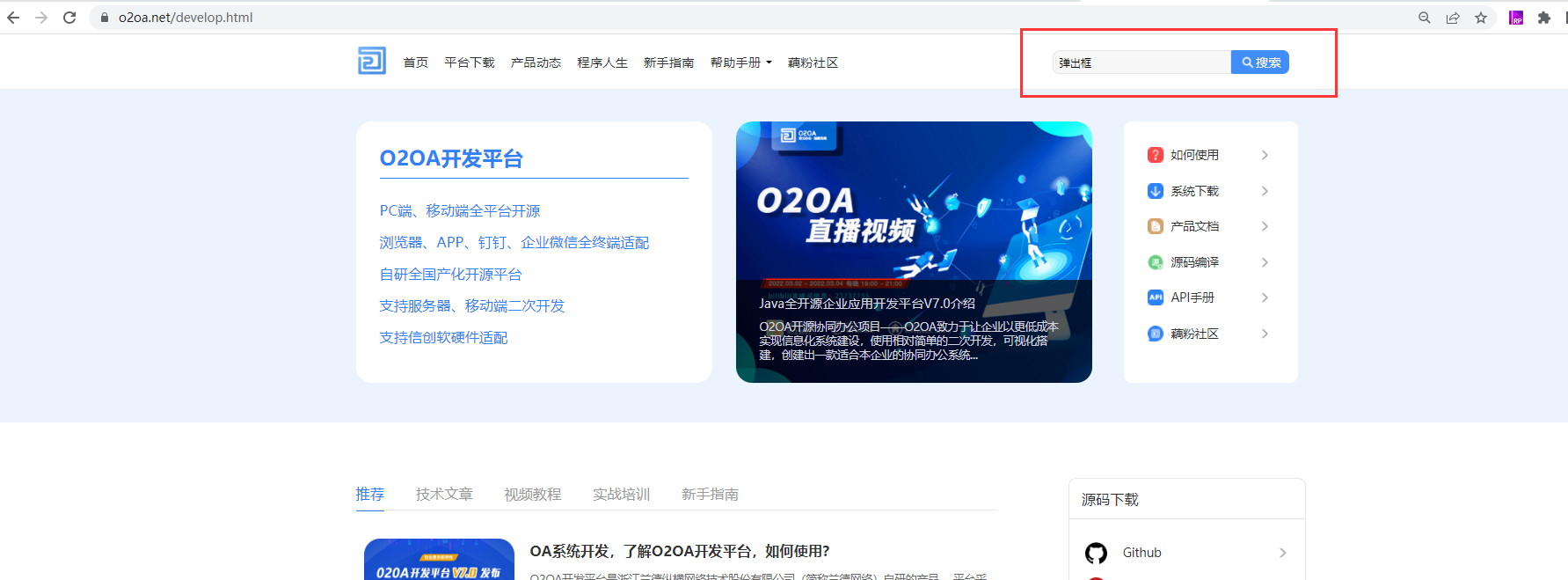The image size is (1568, 580).
Task: Click the API icon for API手册
Action: [1156, 297]
